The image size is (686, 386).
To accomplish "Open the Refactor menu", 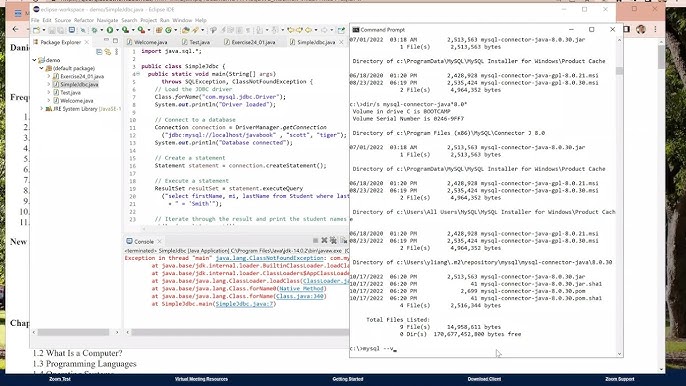I will 84,20.
